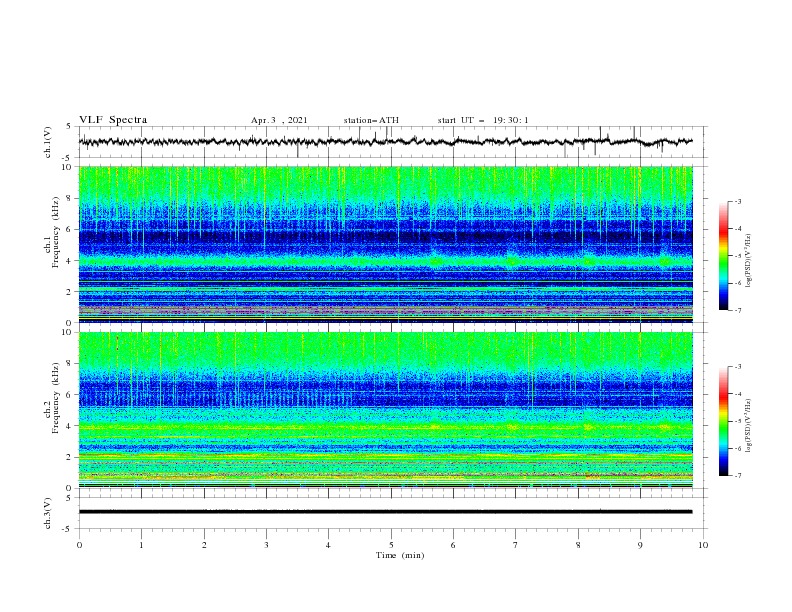Click time axis tick label "7"
Screen dimensions: 792x612
click(x=516, y=545)
